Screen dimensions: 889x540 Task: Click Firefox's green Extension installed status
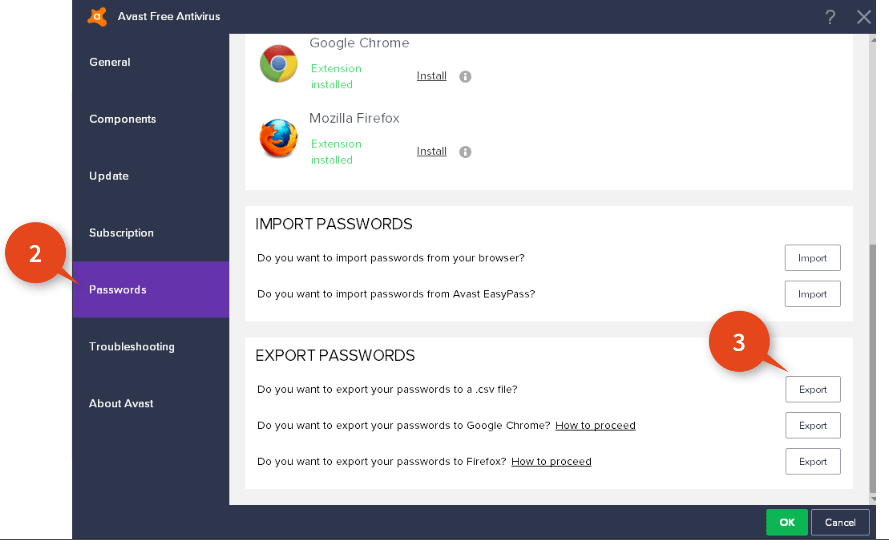point(336,151)
